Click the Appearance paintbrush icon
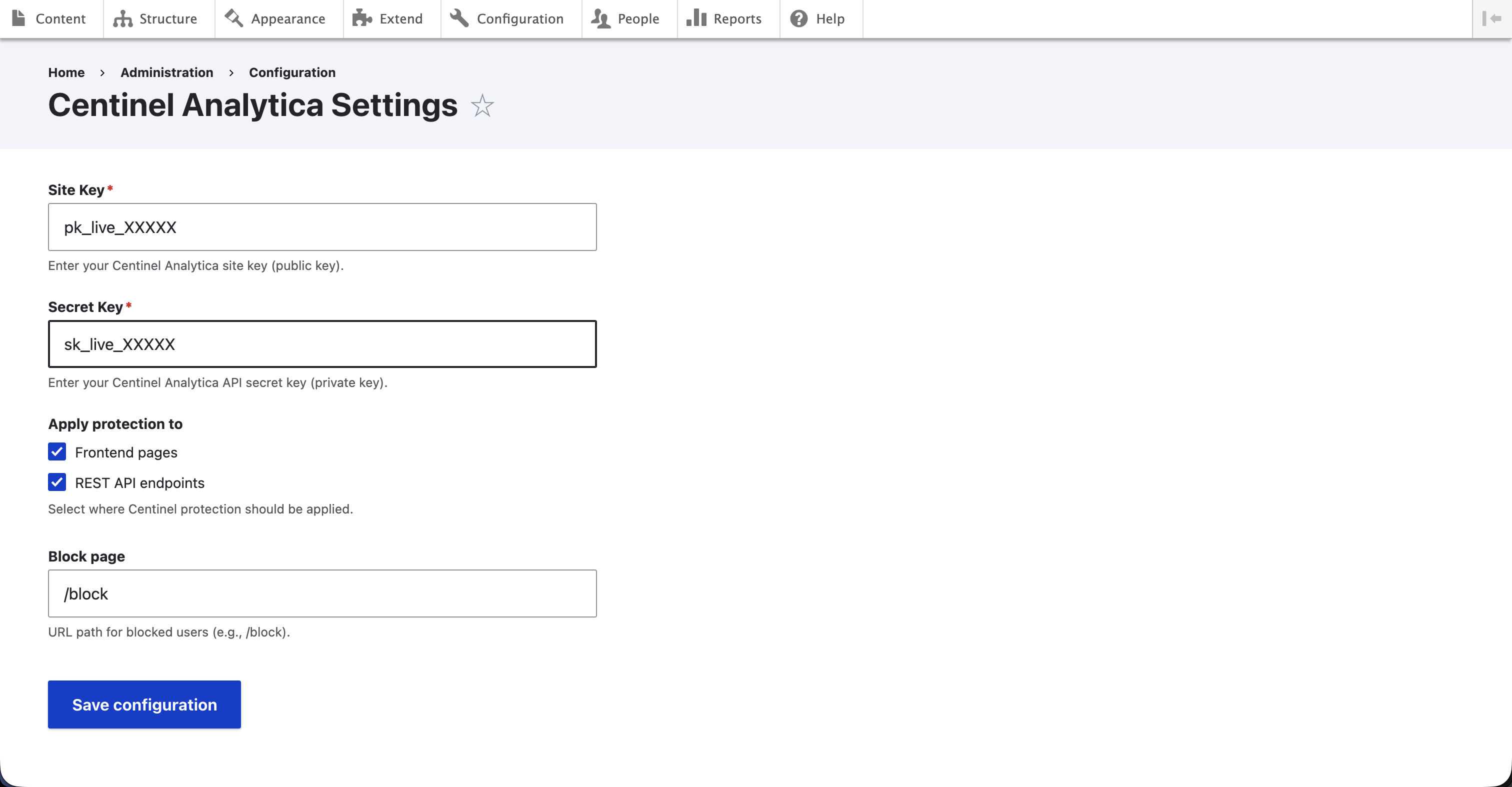 233,18
